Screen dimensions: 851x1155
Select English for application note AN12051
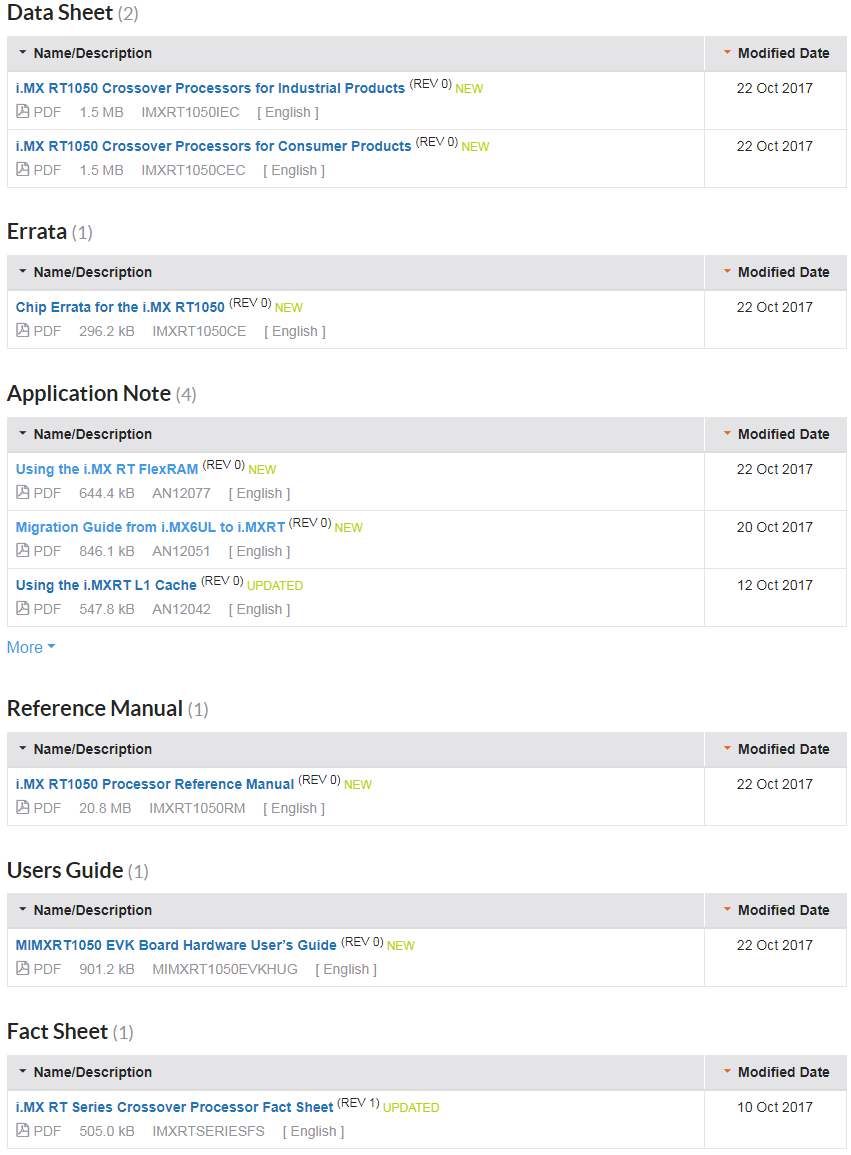pos(259,551)
